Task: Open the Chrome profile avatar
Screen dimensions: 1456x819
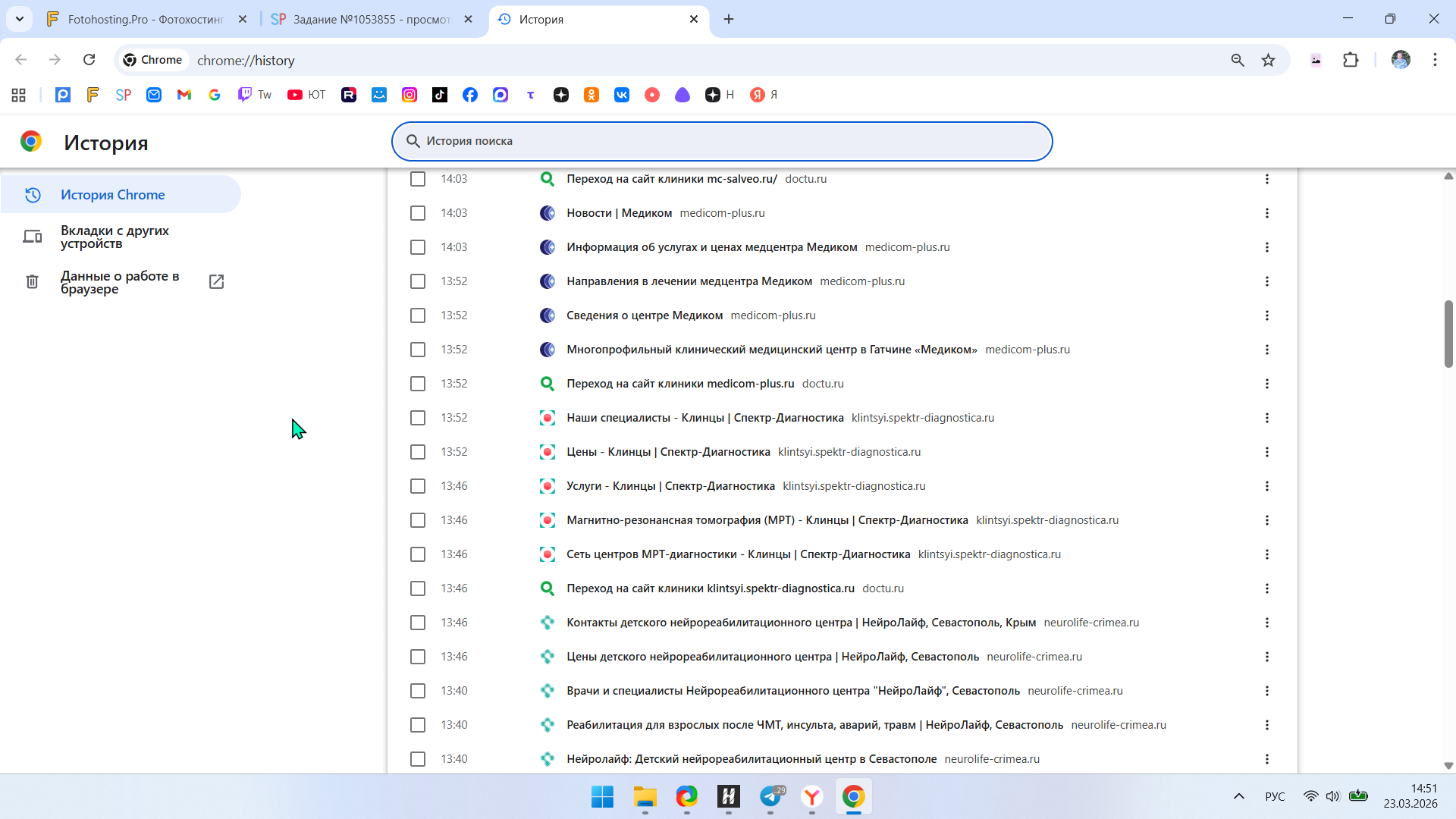Action: 1401,60
